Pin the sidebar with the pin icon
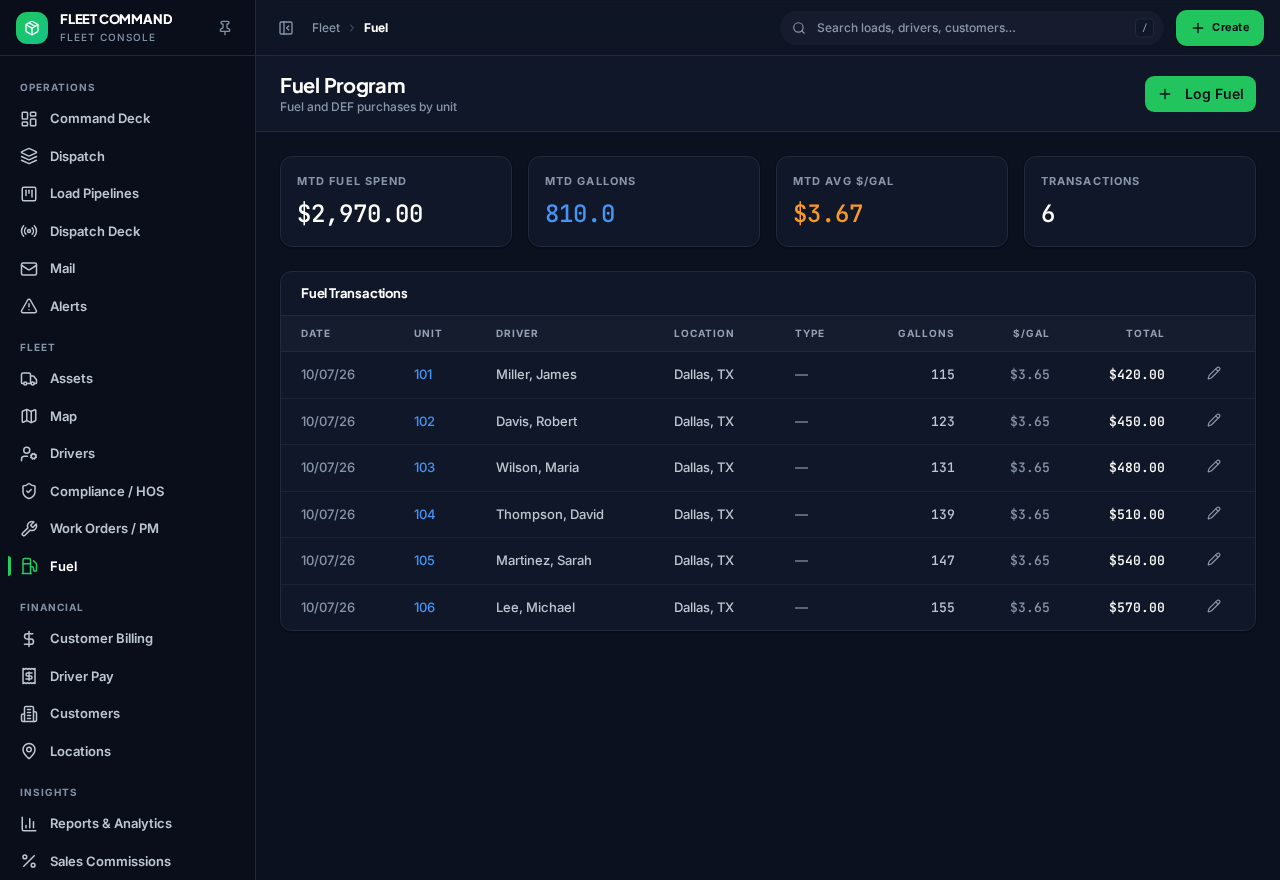Viewport: 1280px width, 880px height. tap(225, 28)
